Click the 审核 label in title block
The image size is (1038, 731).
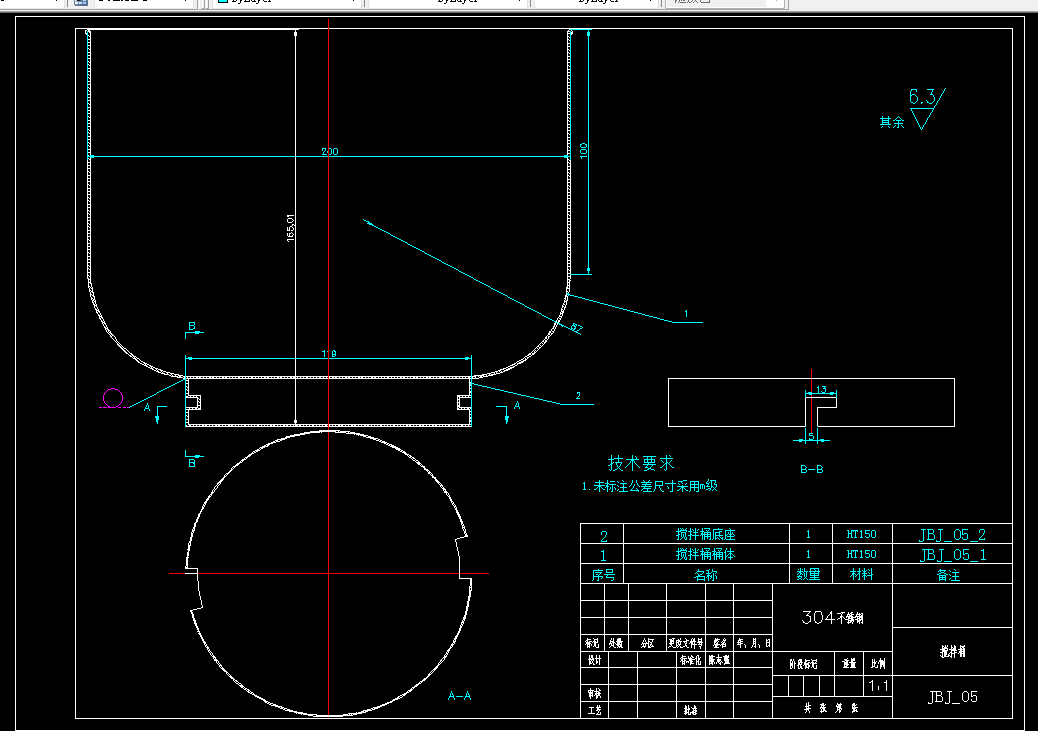(x=594, y=693)
